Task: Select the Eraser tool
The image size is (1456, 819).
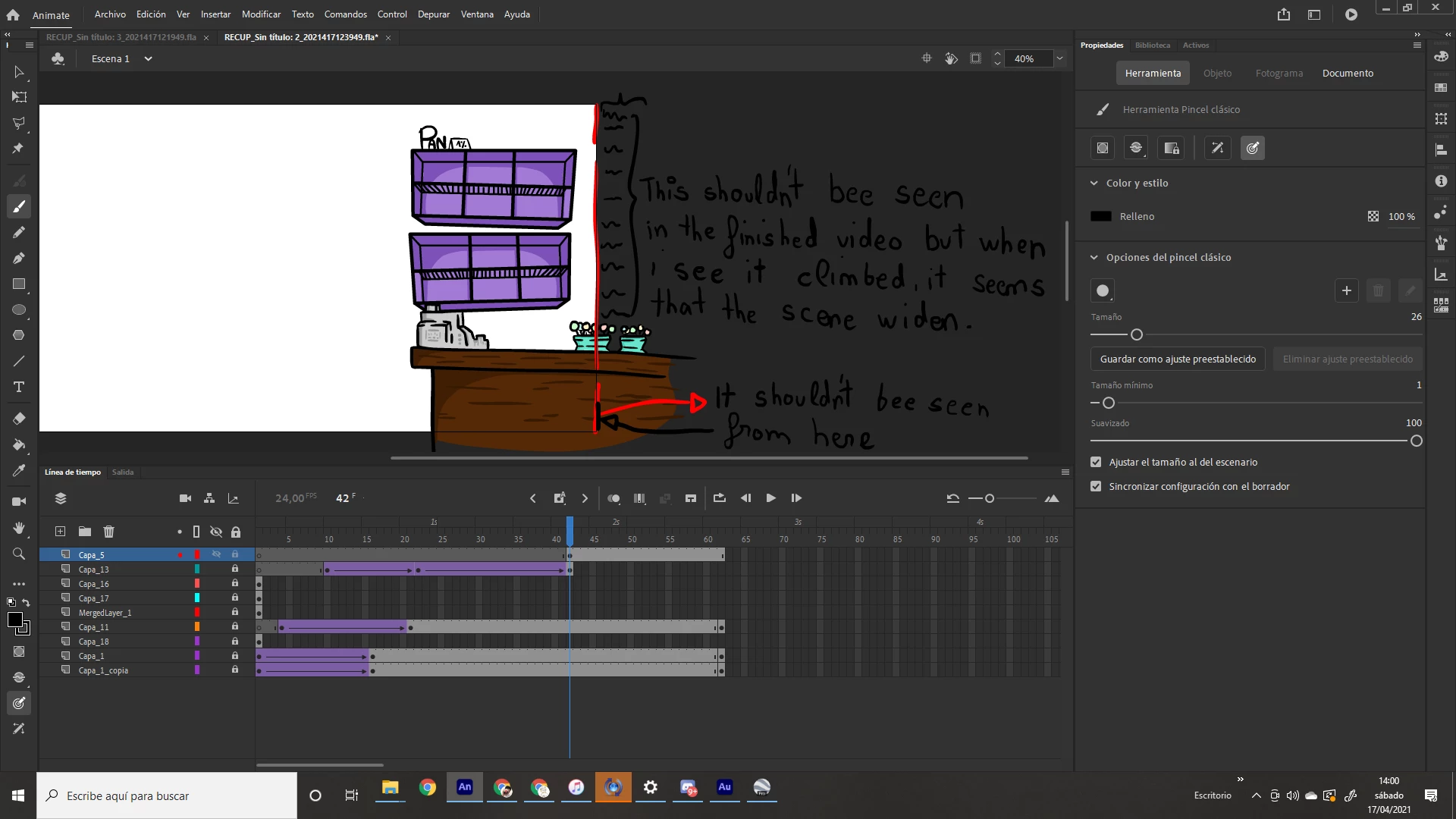Action: (x=19, y=419)
